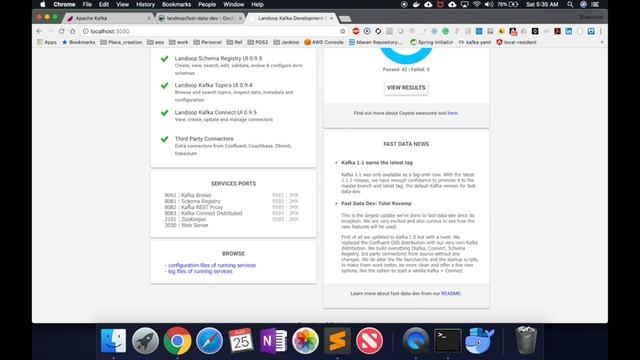
Task: Open the local-resident bookmark
Action: click(x=516, y=42)
